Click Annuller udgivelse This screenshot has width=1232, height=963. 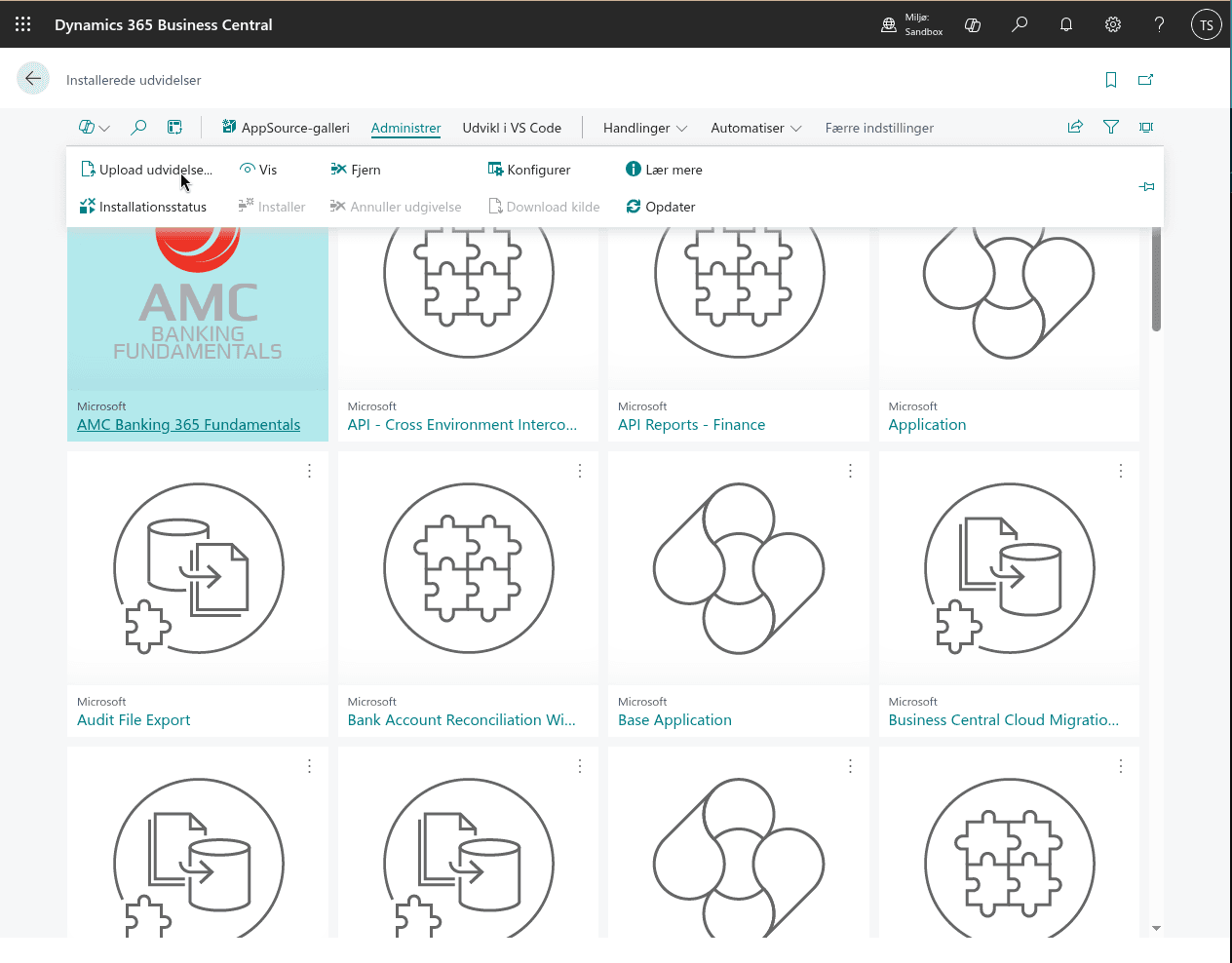coord(396,207)
